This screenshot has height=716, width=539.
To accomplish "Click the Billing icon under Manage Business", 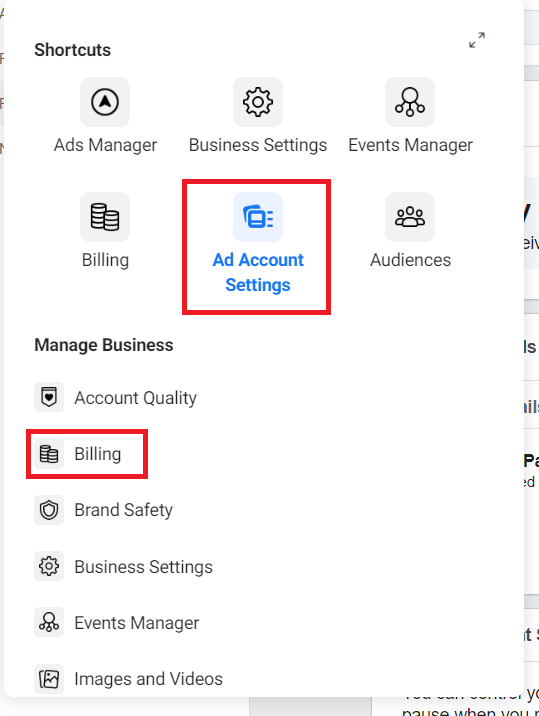I will pos(49,454).
